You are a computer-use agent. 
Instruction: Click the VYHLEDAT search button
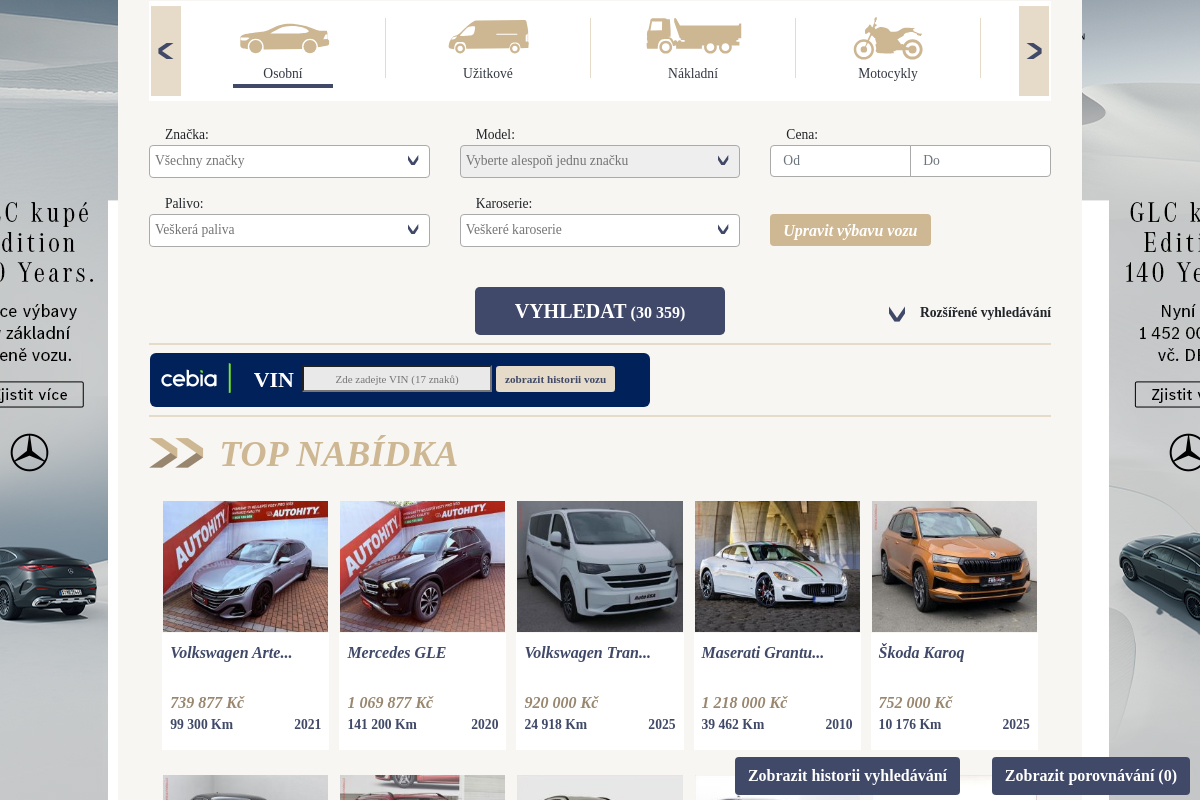tap(600, 311)
